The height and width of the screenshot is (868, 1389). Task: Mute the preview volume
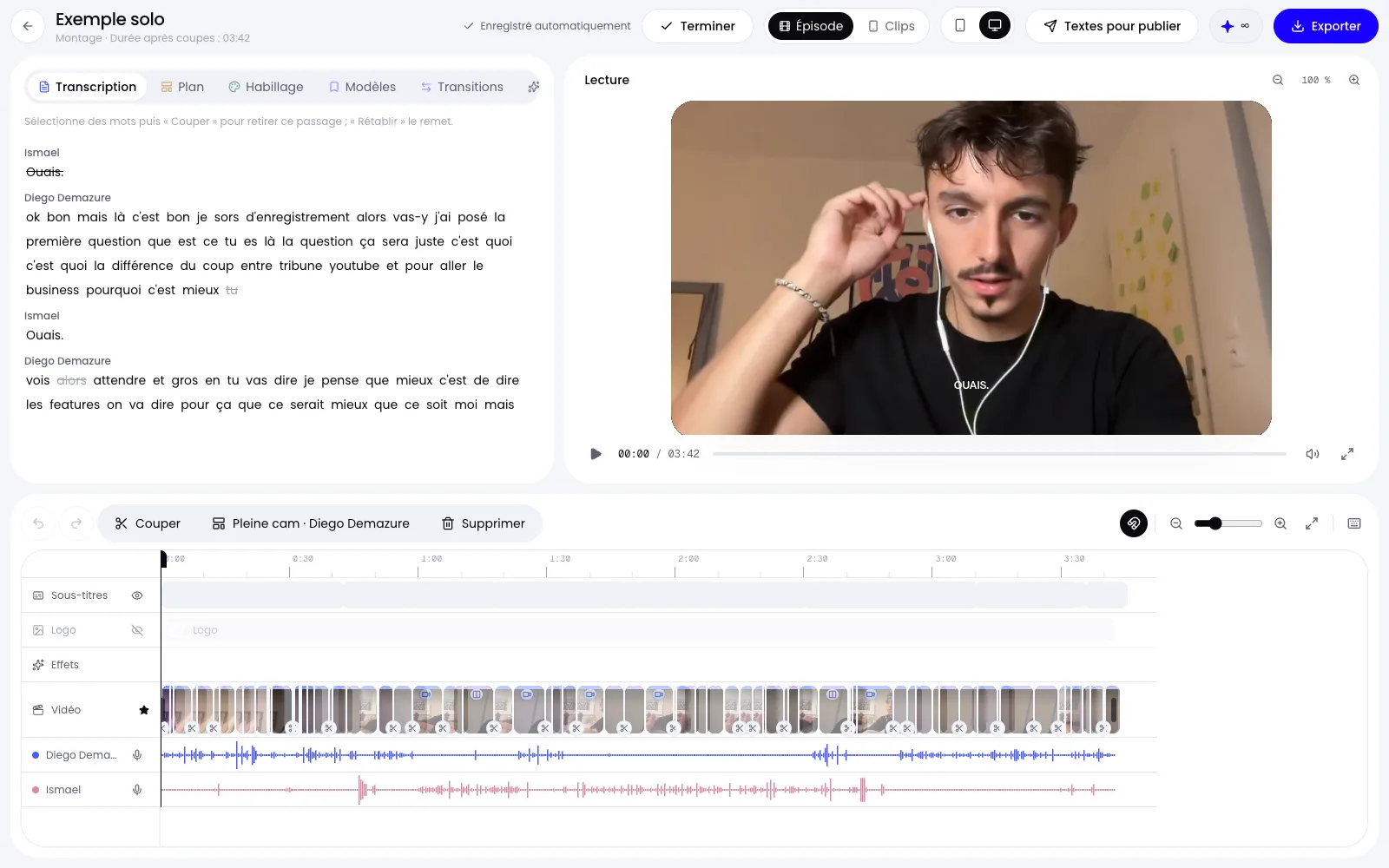click(x=1313, y=454)
